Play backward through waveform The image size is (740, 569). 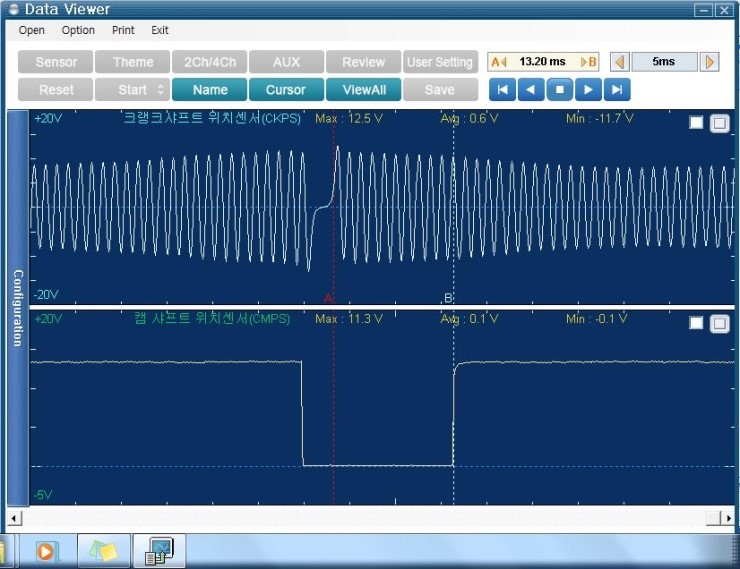coord(531,90)
